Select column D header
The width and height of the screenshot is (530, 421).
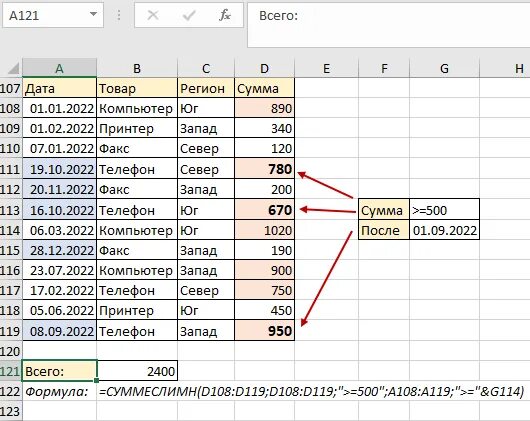264,69
